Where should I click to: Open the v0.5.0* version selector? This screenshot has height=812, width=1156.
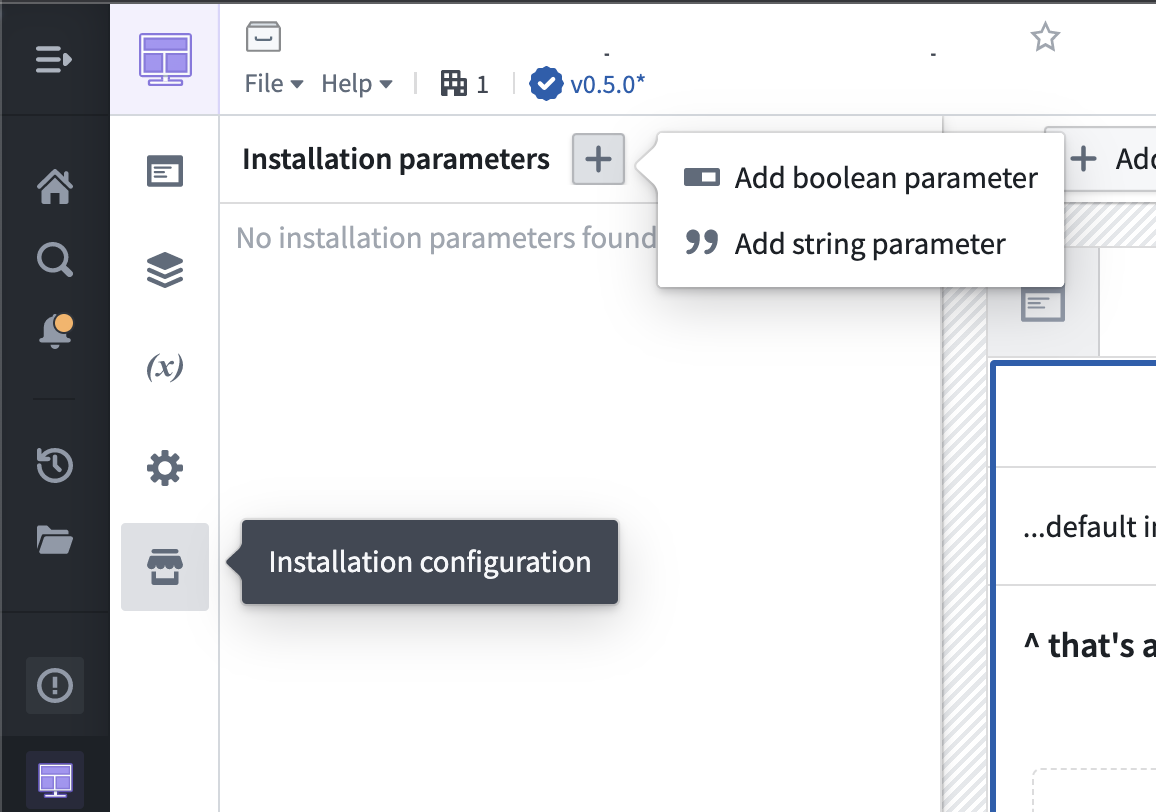point(607,84)
